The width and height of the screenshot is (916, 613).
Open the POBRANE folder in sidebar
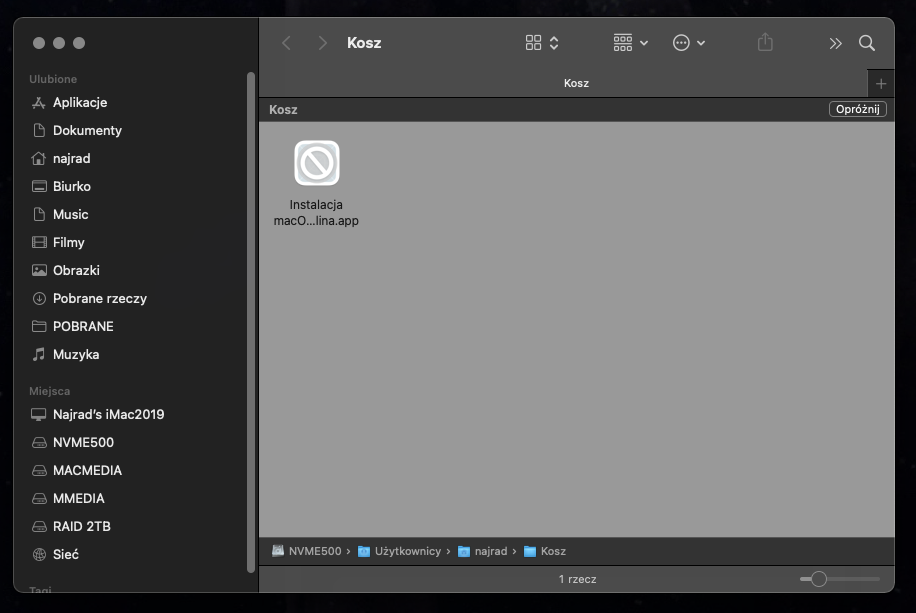pyautogui.click(x=83, y=327)
